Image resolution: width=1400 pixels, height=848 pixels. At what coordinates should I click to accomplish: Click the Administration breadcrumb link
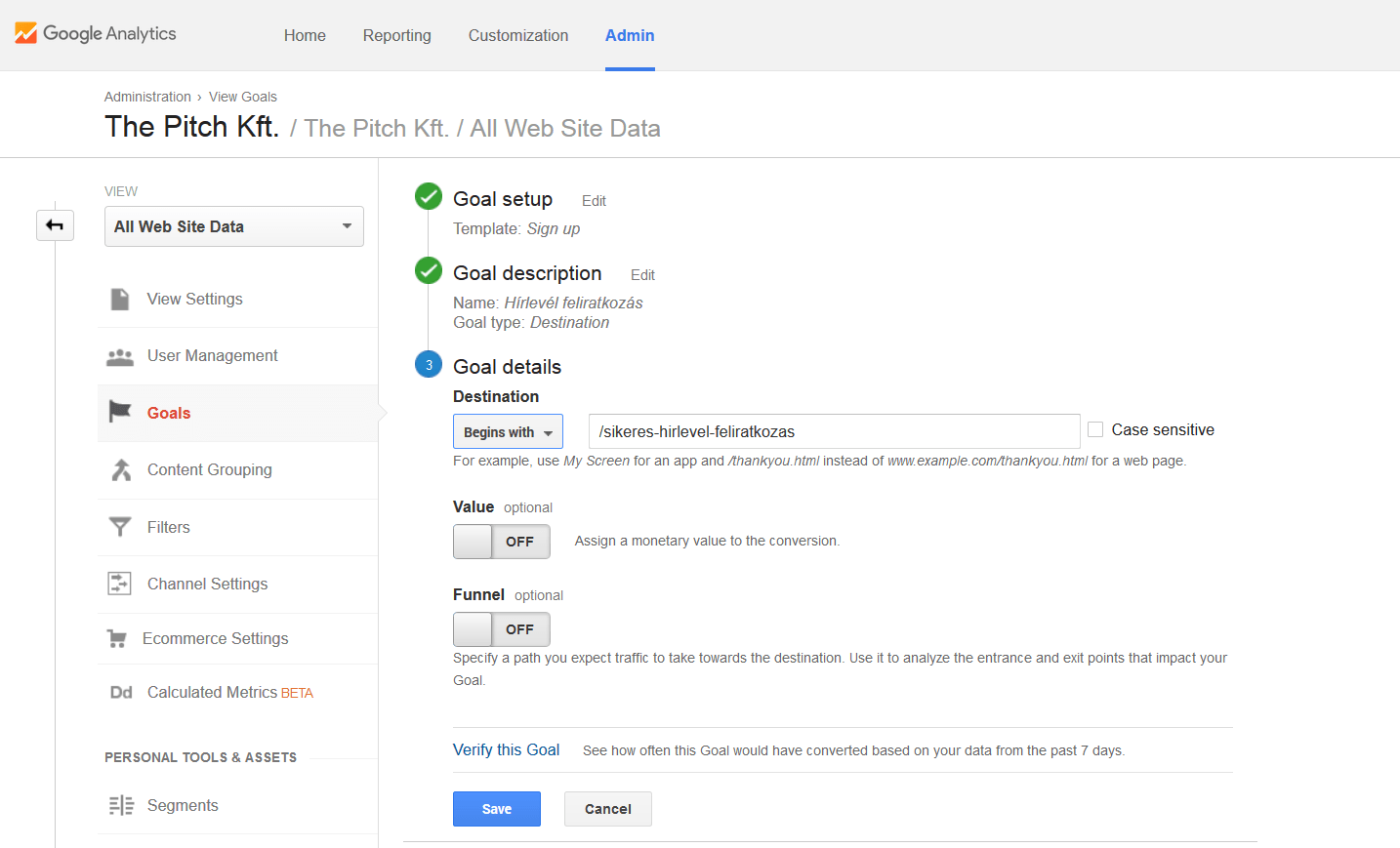coord(147,97)
